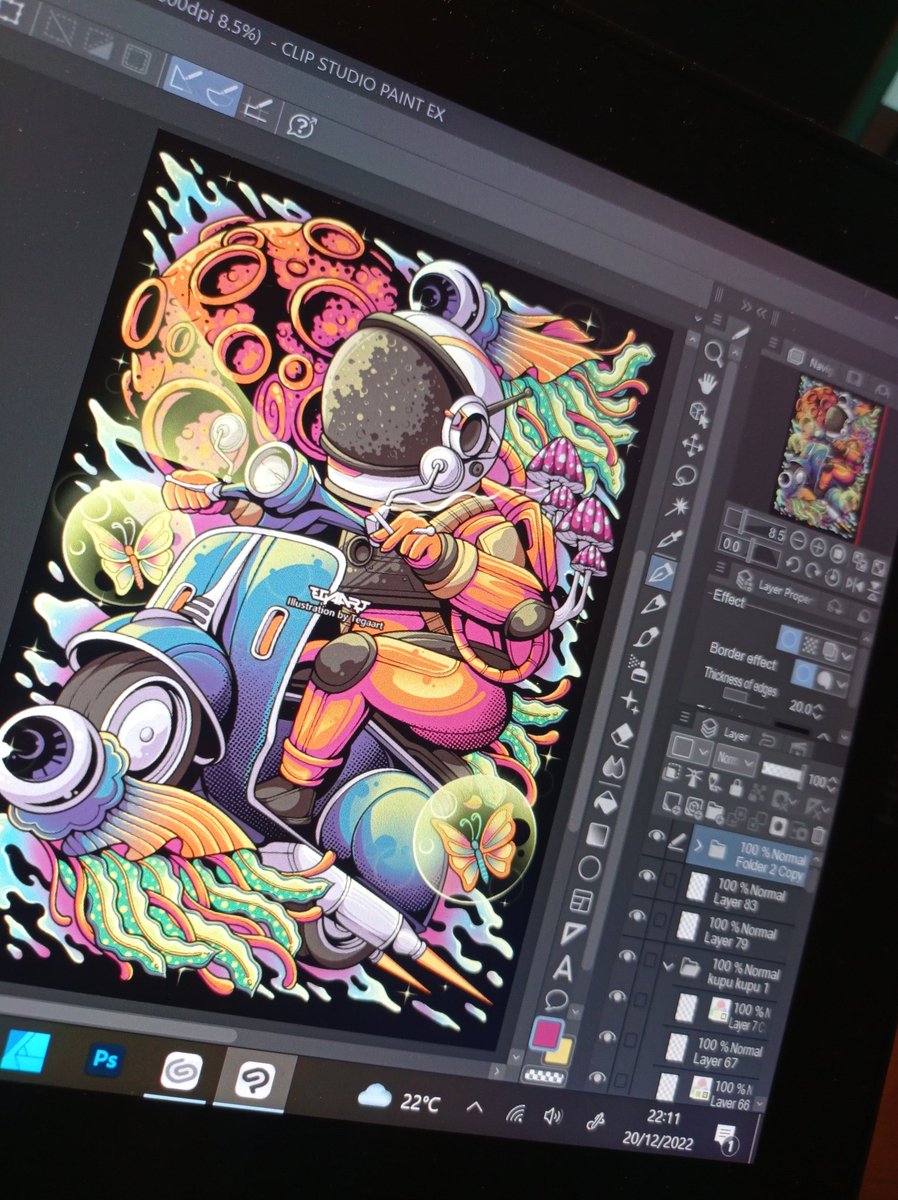Hide Layer 79 with eye icon

click(638, 915)
